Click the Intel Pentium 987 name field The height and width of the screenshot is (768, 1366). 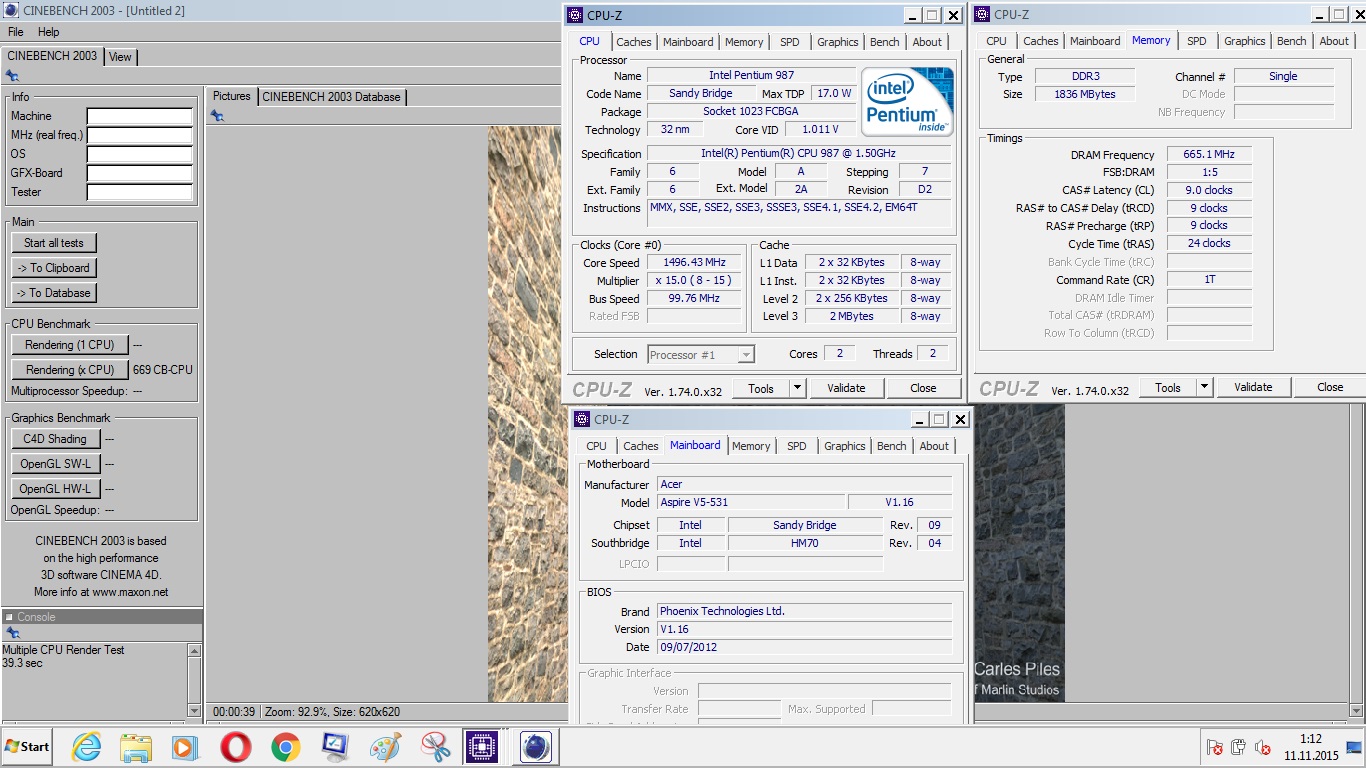(751, 75)
